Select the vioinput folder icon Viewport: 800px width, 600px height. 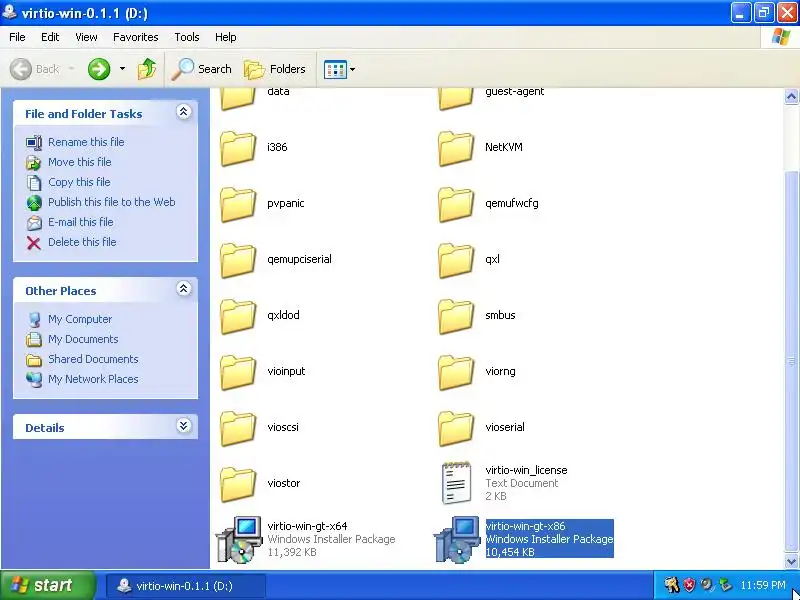point(238,372)
